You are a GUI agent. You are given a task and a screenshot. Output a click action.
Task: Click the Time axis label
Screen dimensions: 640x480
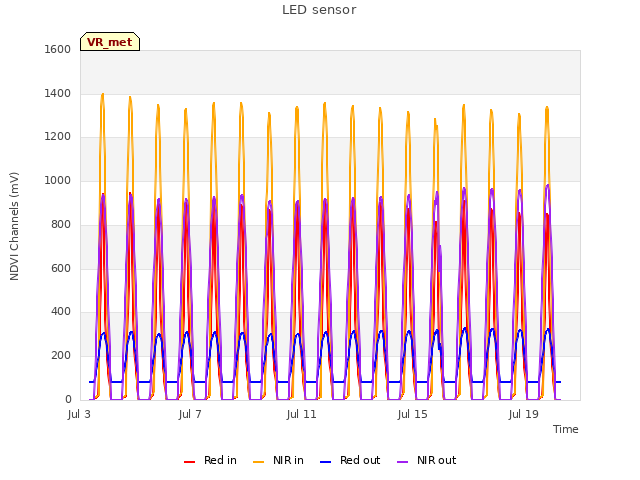(x=566, y=429)
